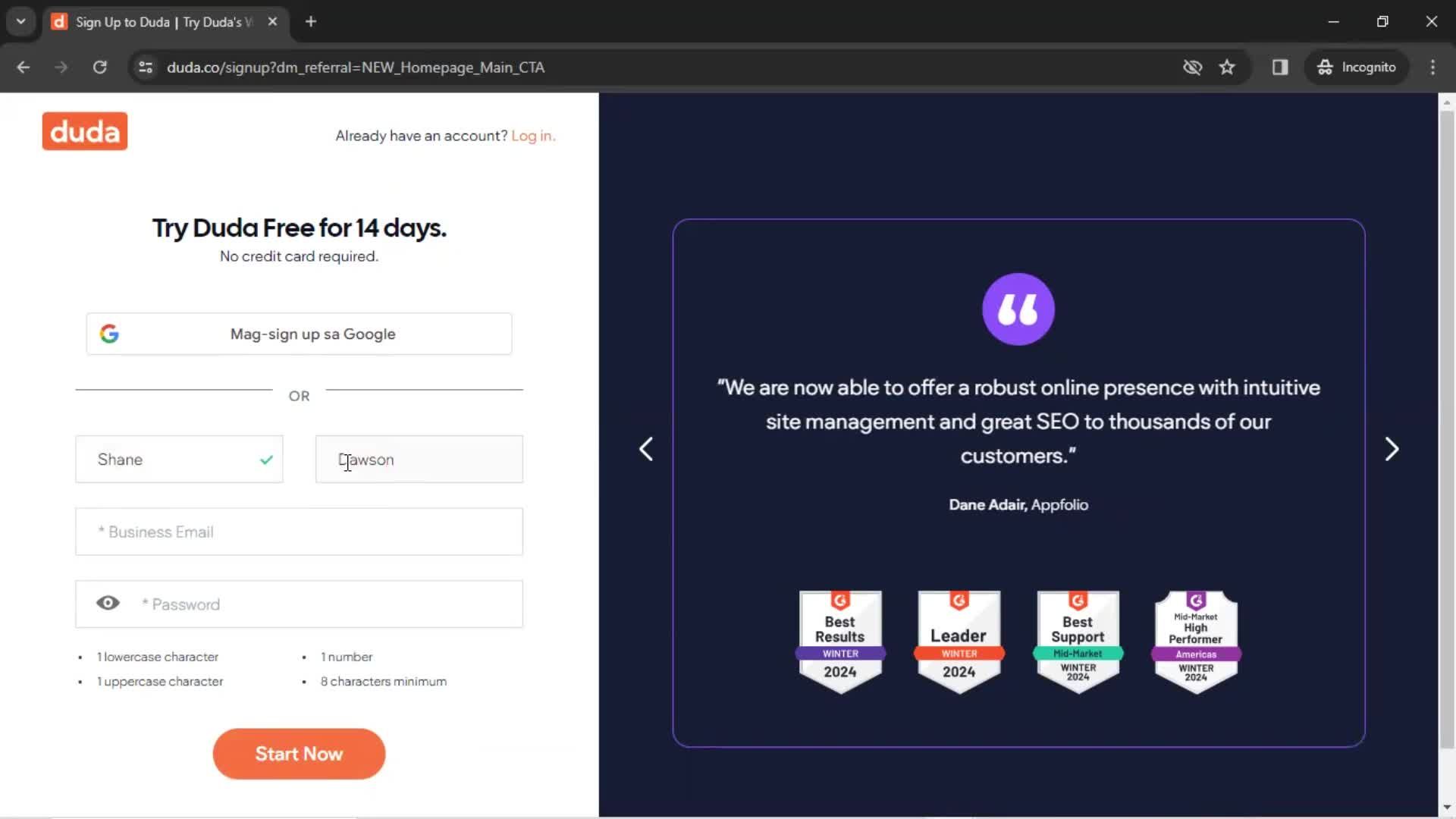The image size is (1456, 819).
Task: Click the third-party cookies blocked eye icon
Action: click(1192, 67)
